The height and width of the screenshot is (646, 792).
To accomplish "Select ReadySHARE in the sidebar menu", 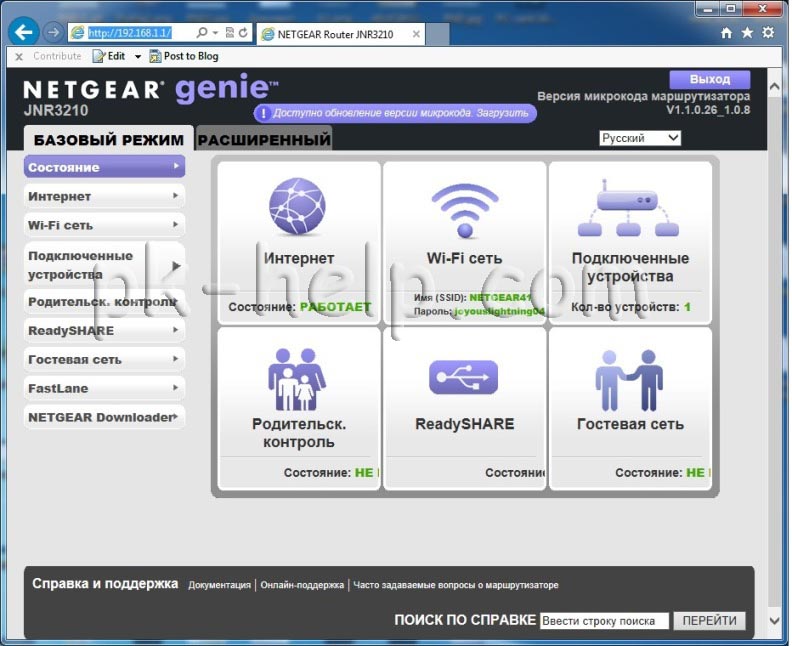I will 104,330.
